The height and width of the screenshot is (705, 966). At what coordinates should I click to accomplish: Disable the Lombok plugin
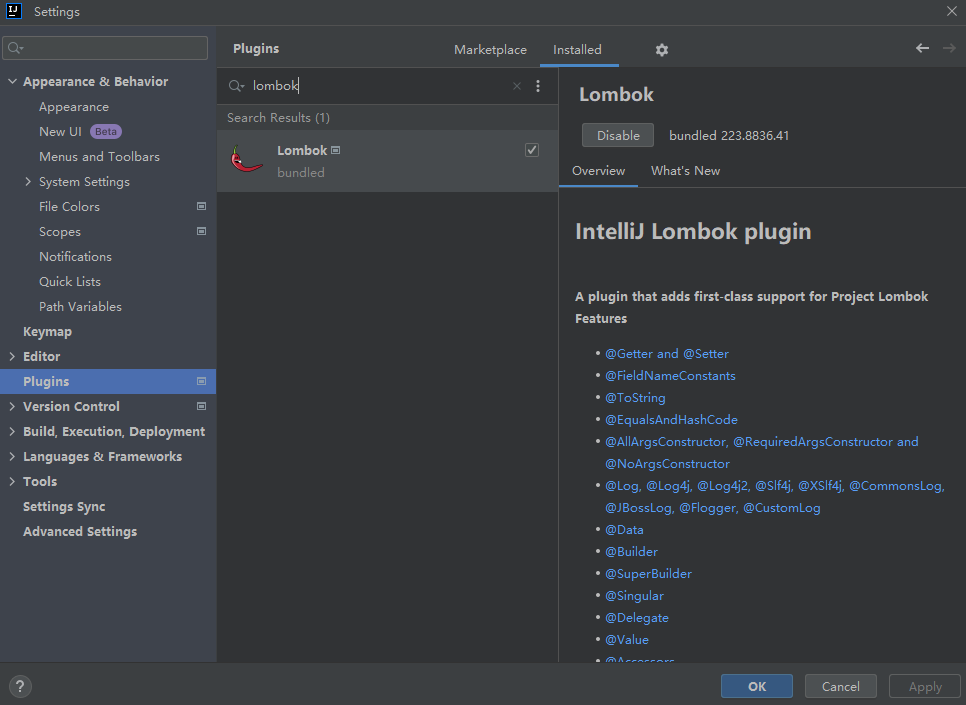(617, 135)
